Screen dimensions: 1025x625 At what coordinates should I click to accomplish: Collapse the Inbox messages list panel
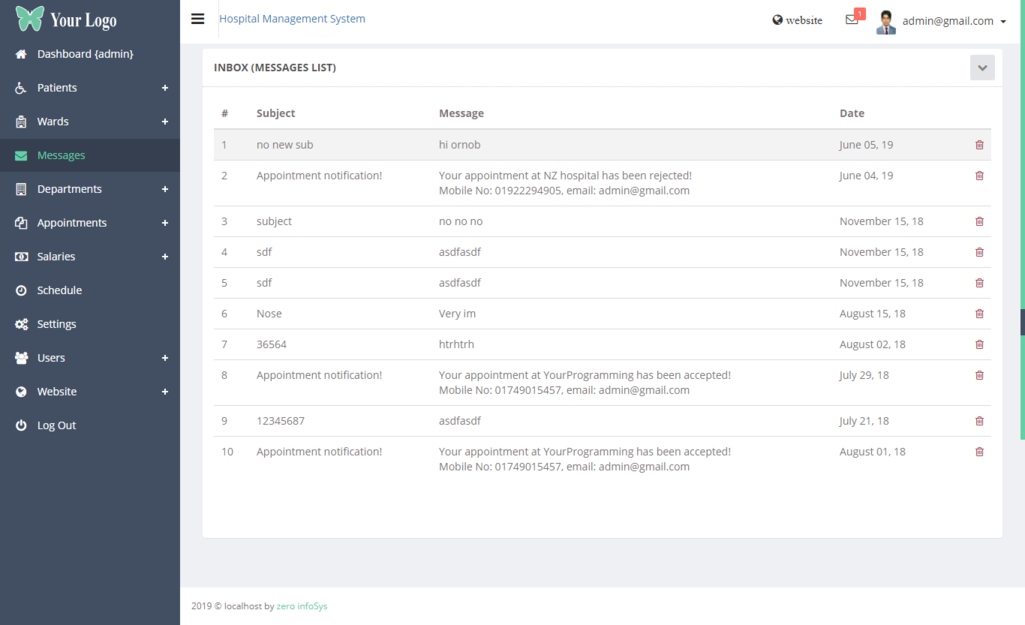click(x=982, y=68)
